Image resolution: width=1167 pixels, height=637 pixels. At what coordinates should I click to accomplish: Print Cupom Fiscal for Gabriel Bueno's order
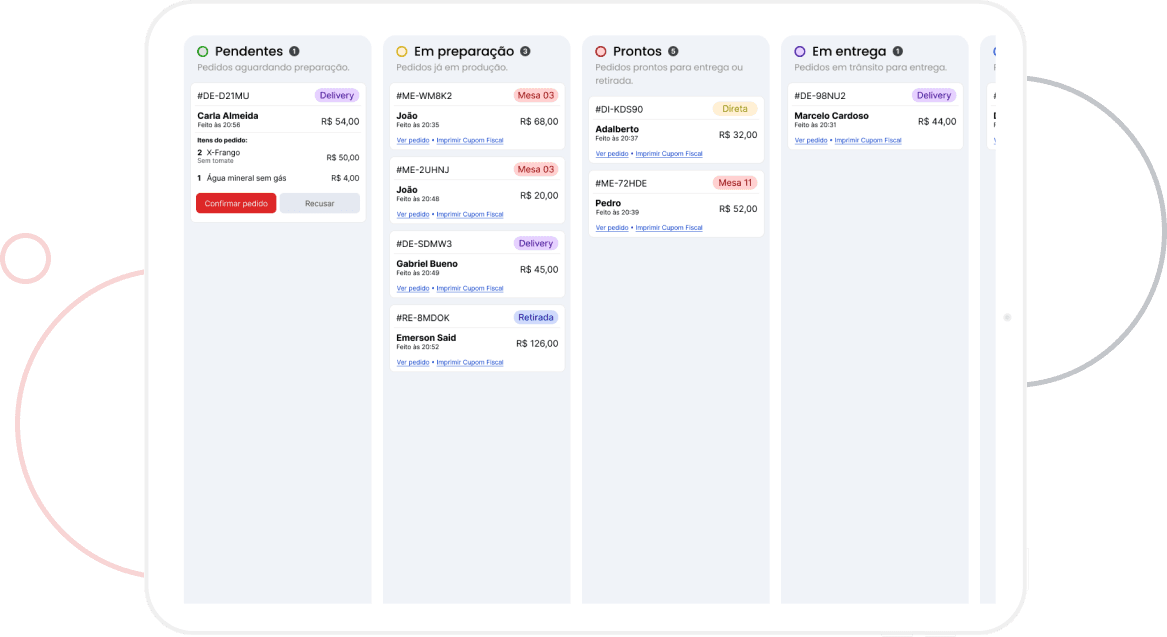(x=470, y=288)
